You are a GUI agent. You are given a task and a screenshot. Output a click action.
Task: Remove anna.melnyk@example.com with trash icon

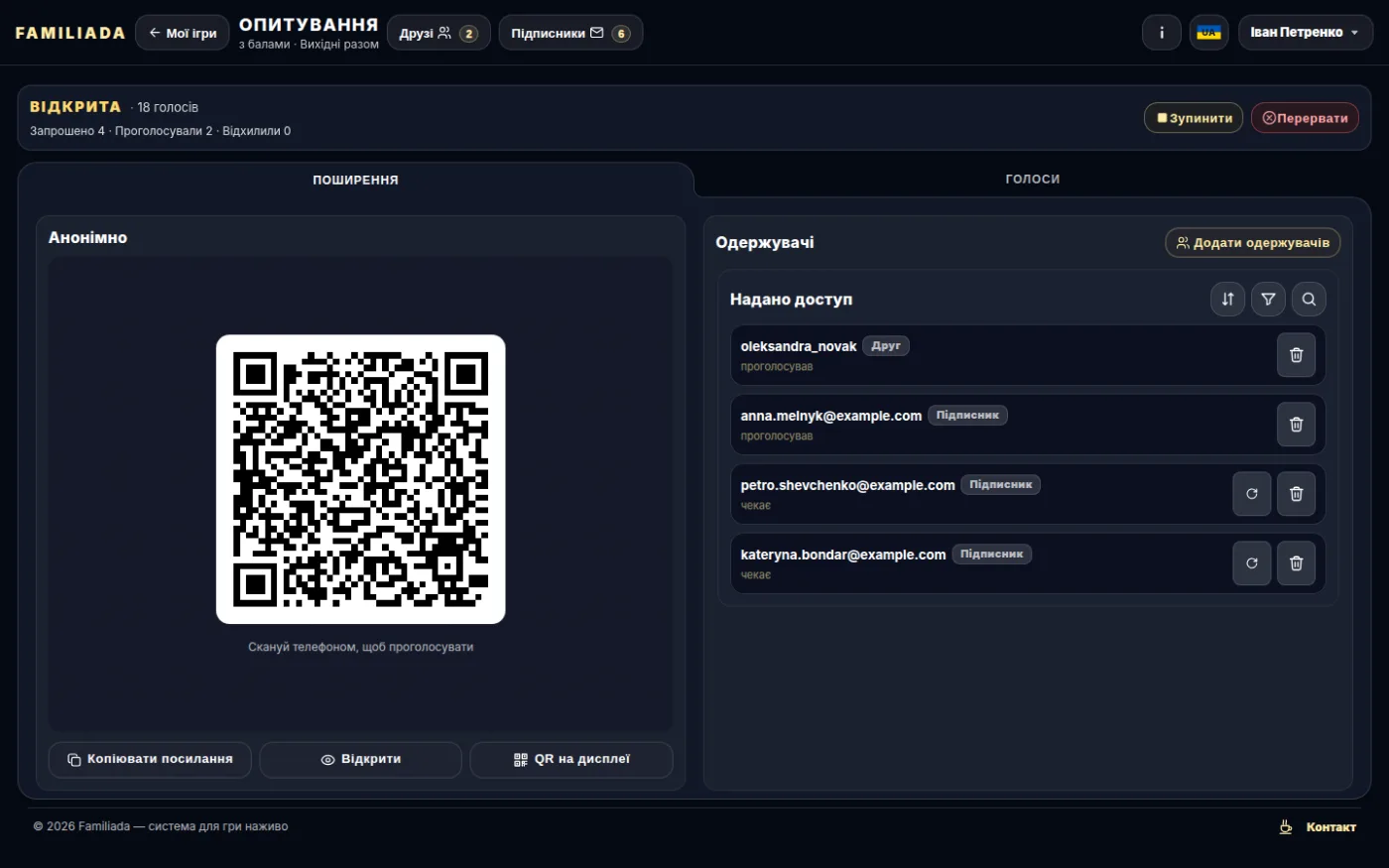pos(1296,425)
